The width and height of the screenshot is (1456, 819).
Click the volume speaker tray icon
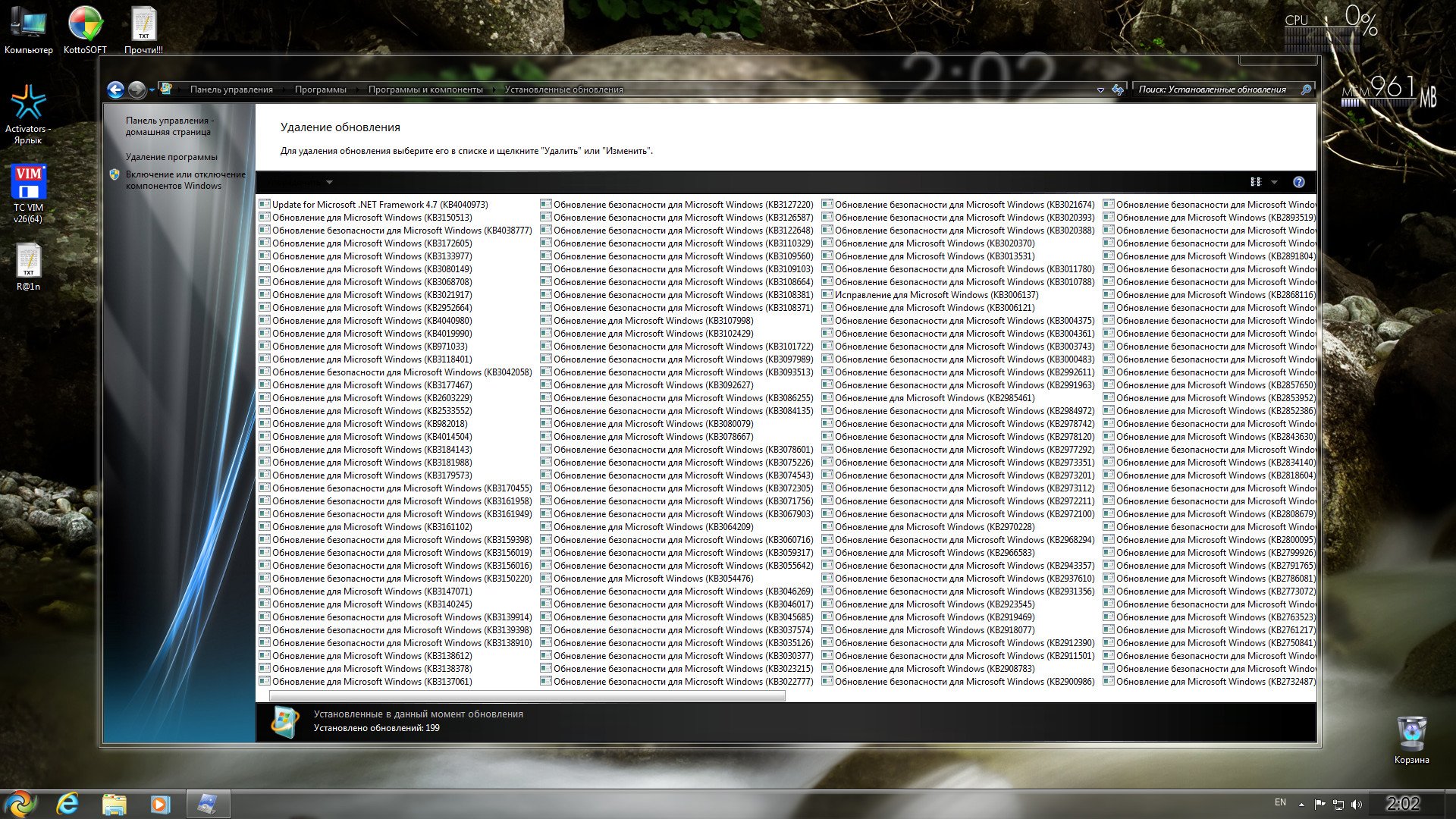tap(1357, 804)
